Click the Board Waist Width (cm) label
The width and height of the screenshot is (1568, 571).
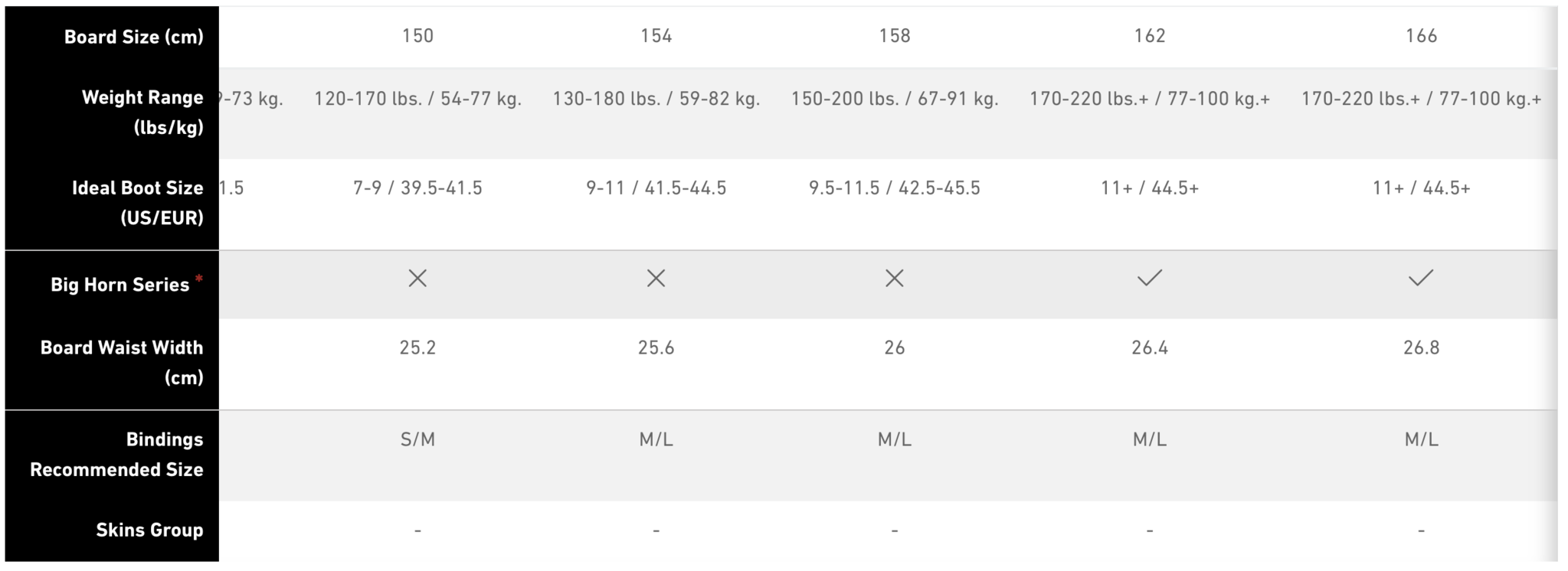point(122,363)
